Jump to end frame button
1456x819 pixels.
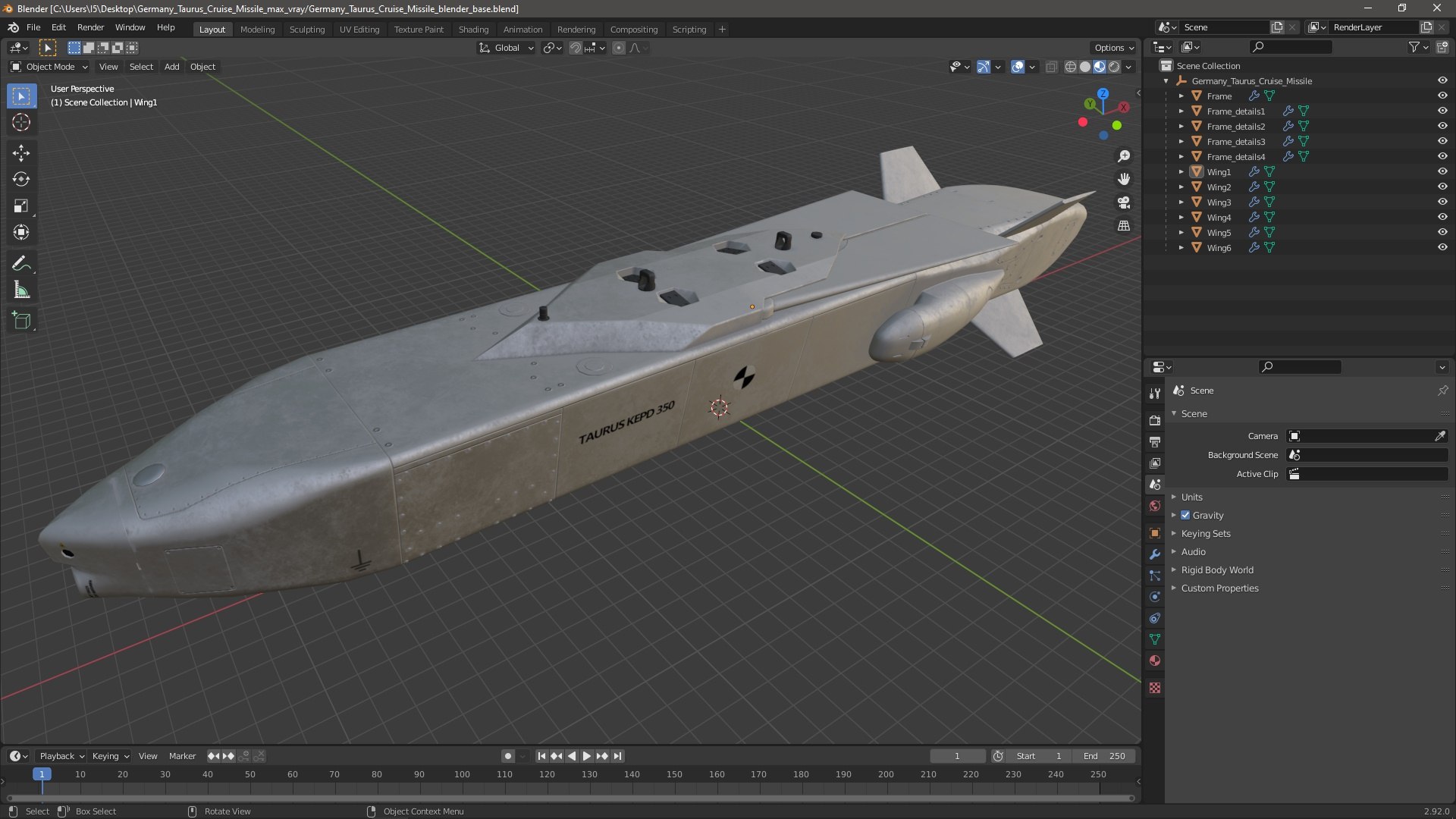tap(618, 756)
